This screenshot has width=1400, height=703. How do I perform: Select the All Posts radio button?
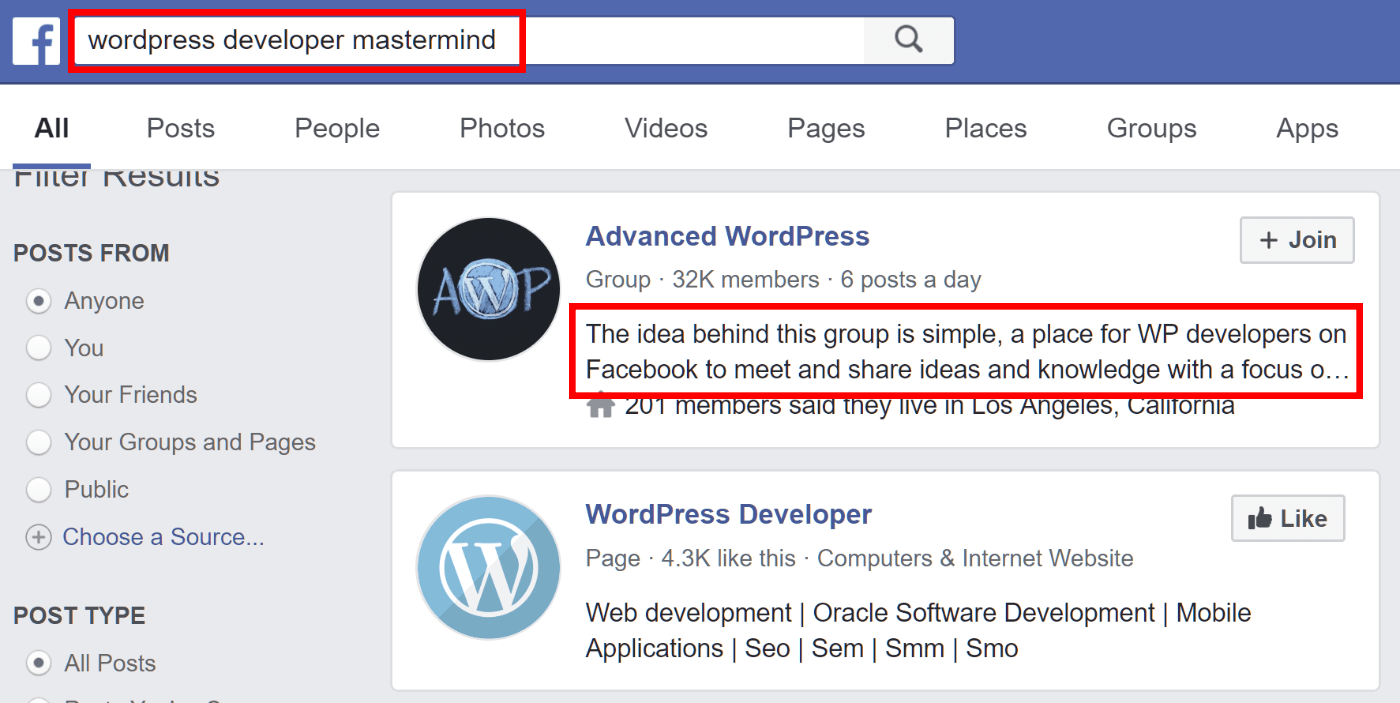[38, 663]
